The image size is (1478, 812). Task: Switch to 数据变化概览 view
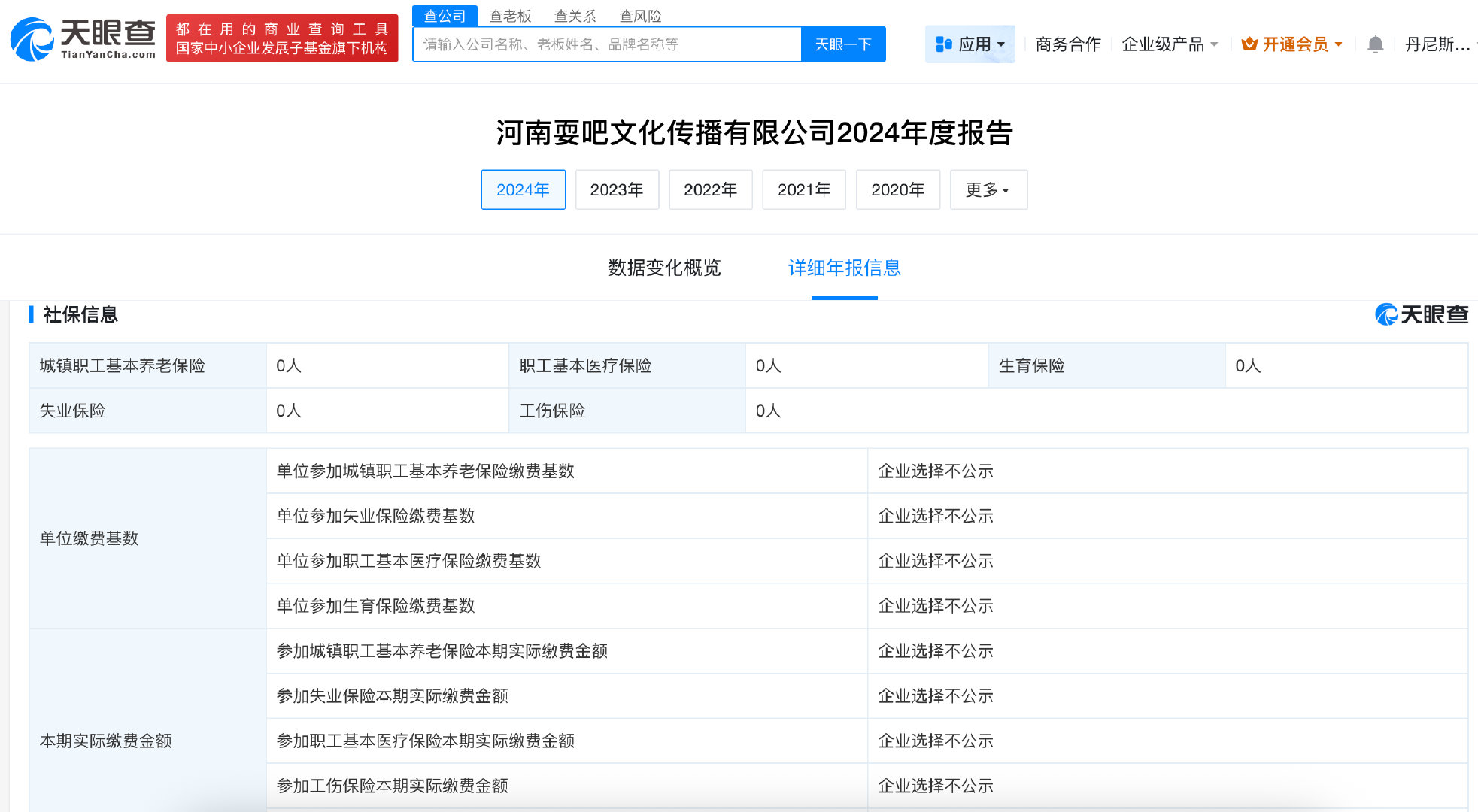tap(664, 268)
